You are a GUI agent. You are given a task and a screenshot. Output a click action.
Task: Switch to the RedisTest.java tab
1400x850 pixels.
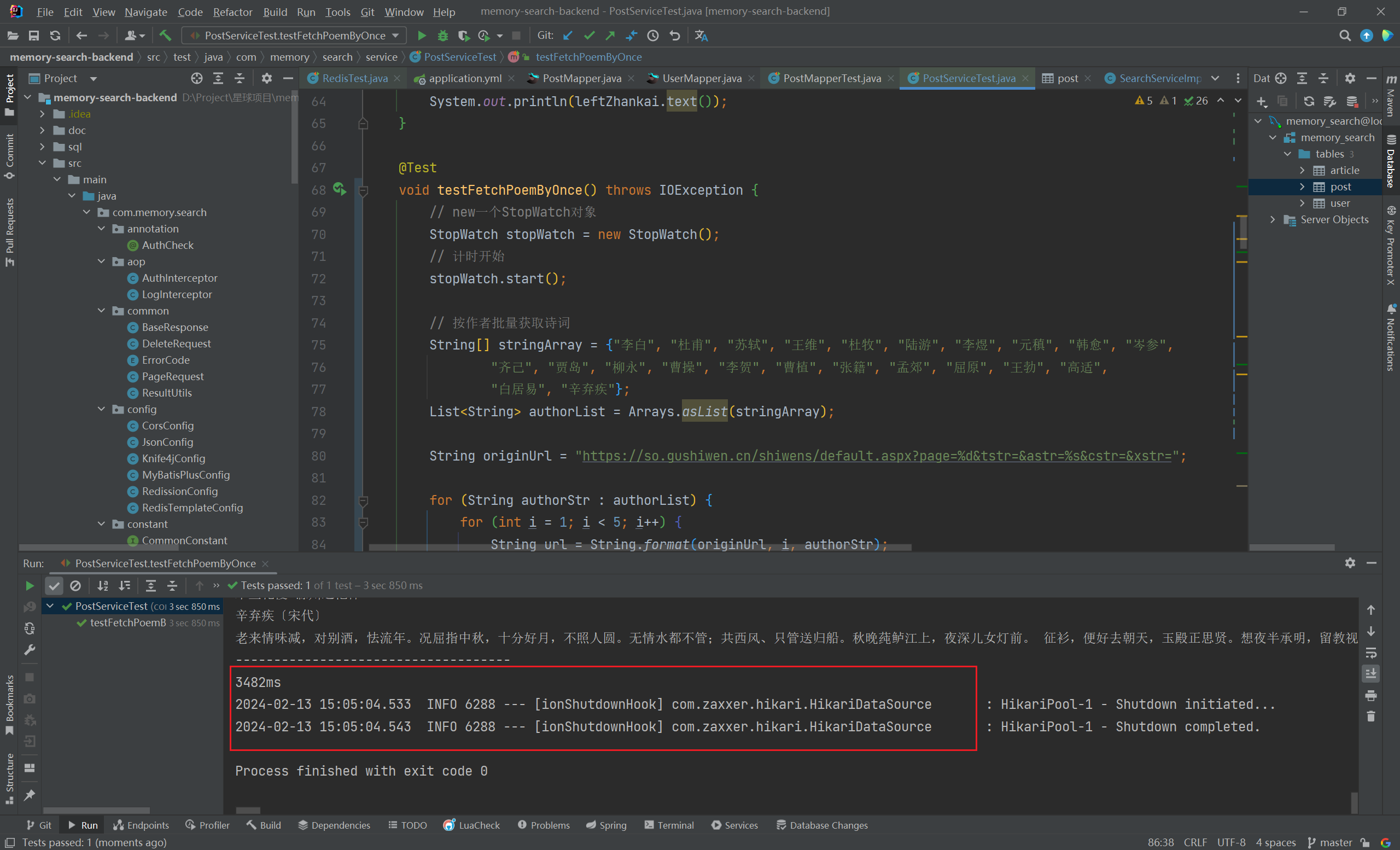(x=354, y=78)
